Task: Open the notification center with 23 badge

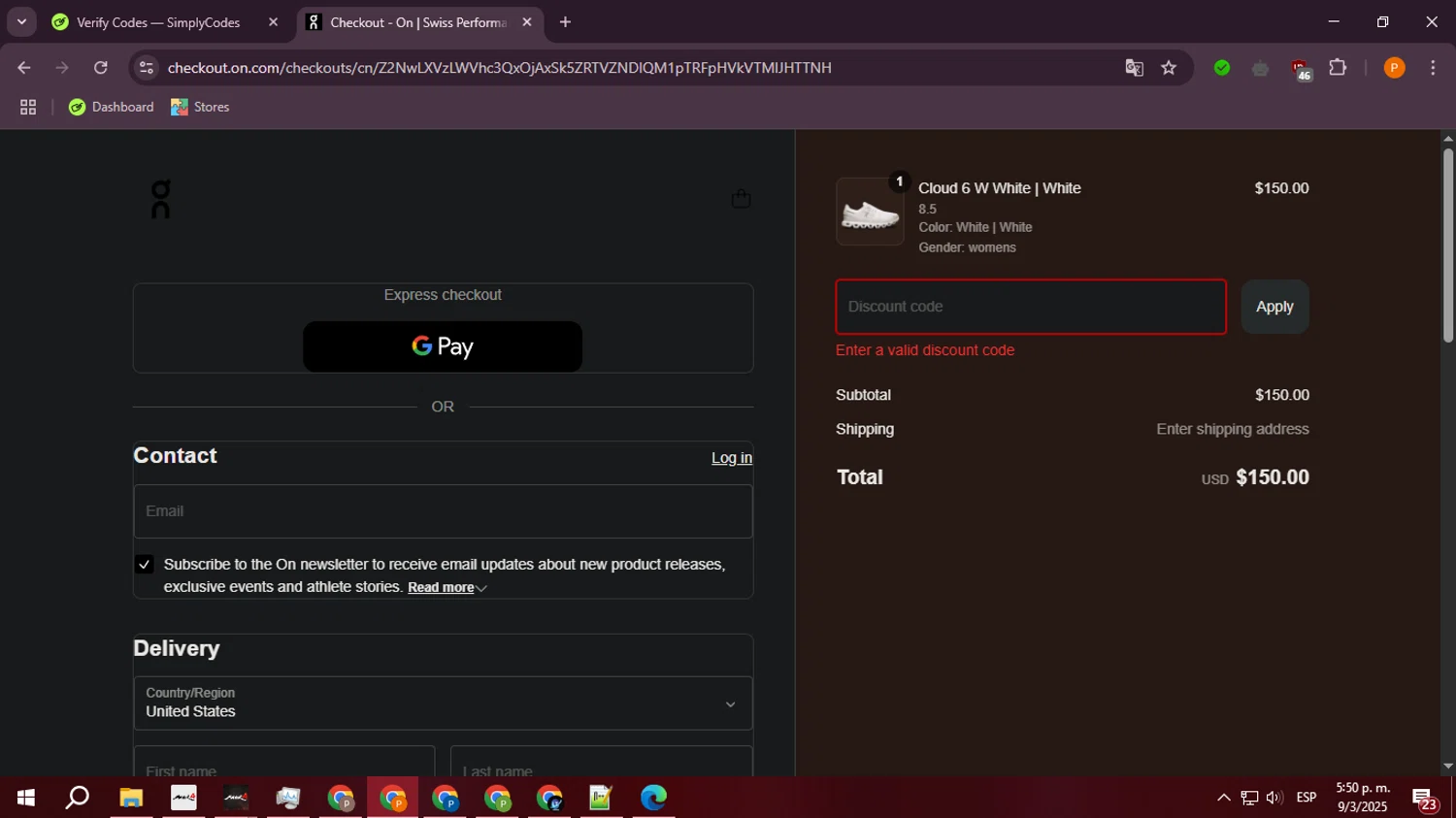Action: point(1424,800)
